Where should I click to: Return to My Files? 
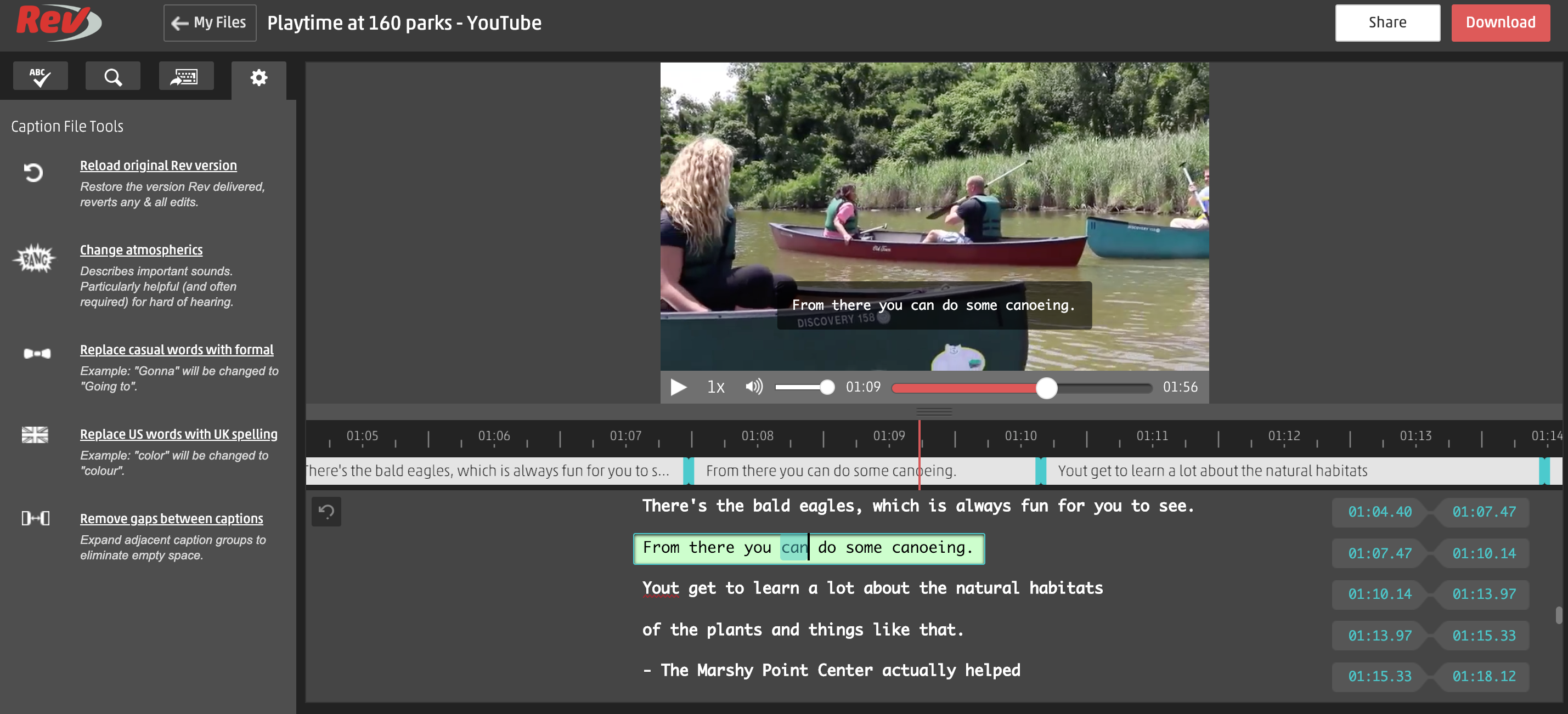[x=209, y=22]
